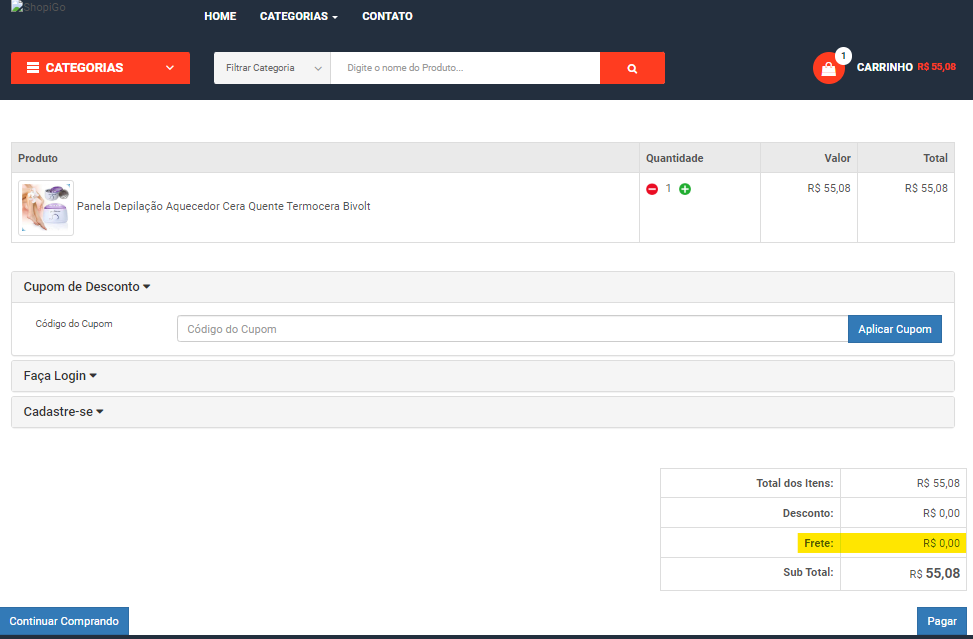The height and width of the screenshot is (639, 973).
Task: Click the Aplicar Cupom button
Action: (894, 329)
